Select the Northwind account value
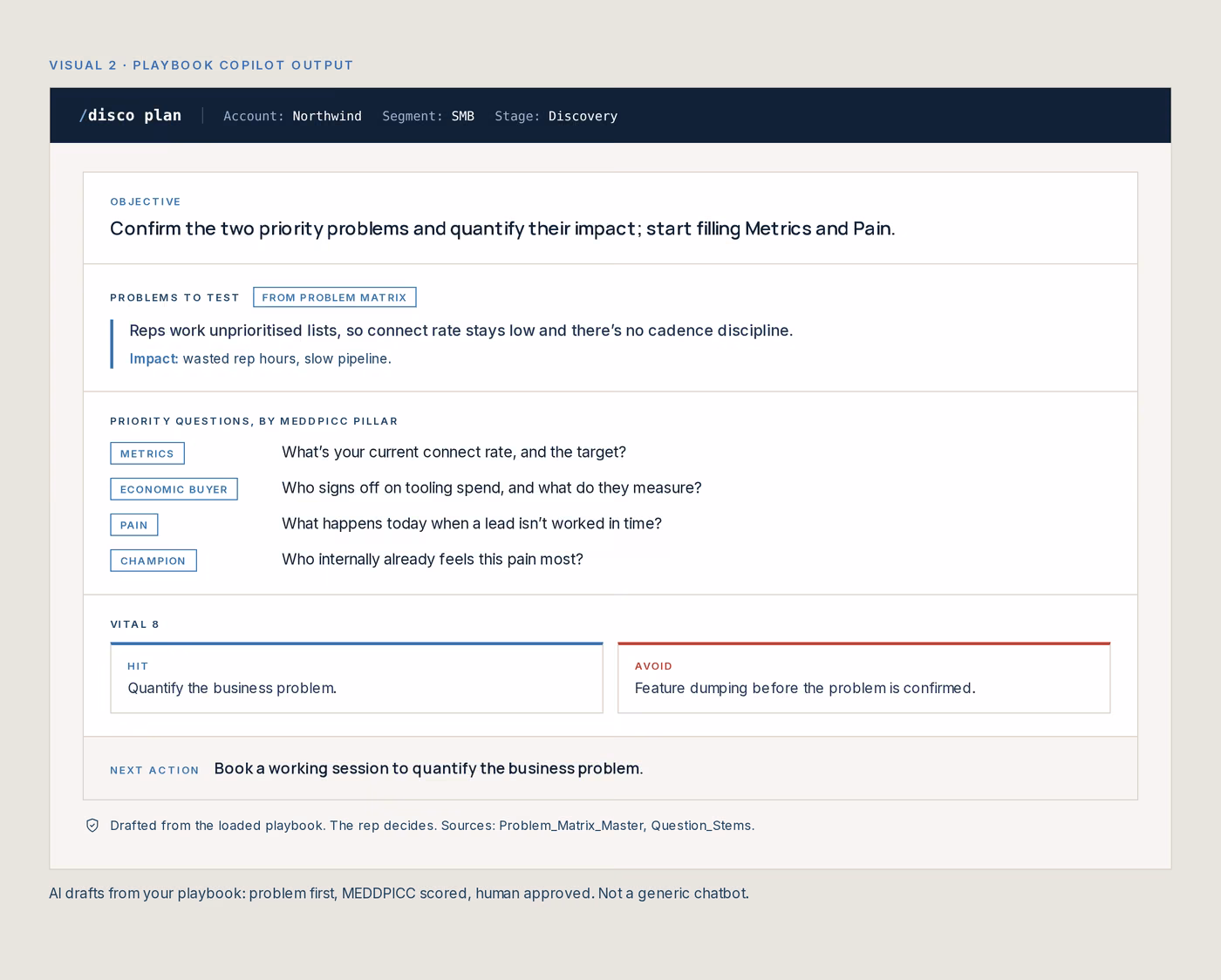The height and width of the screenshot is (980, 1221). [x=327, y=116]
